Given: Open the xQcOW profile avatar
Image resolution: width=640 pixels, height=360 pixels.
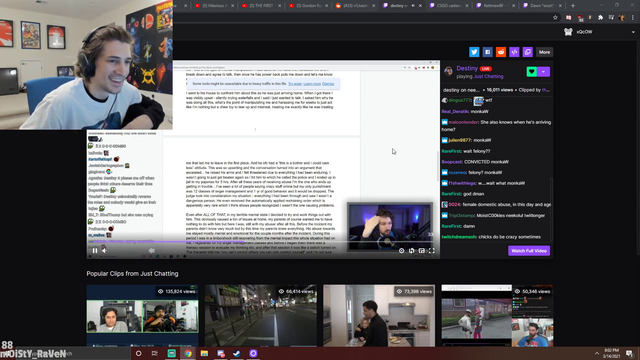Looking at the screenshot, I should (568, 32).
